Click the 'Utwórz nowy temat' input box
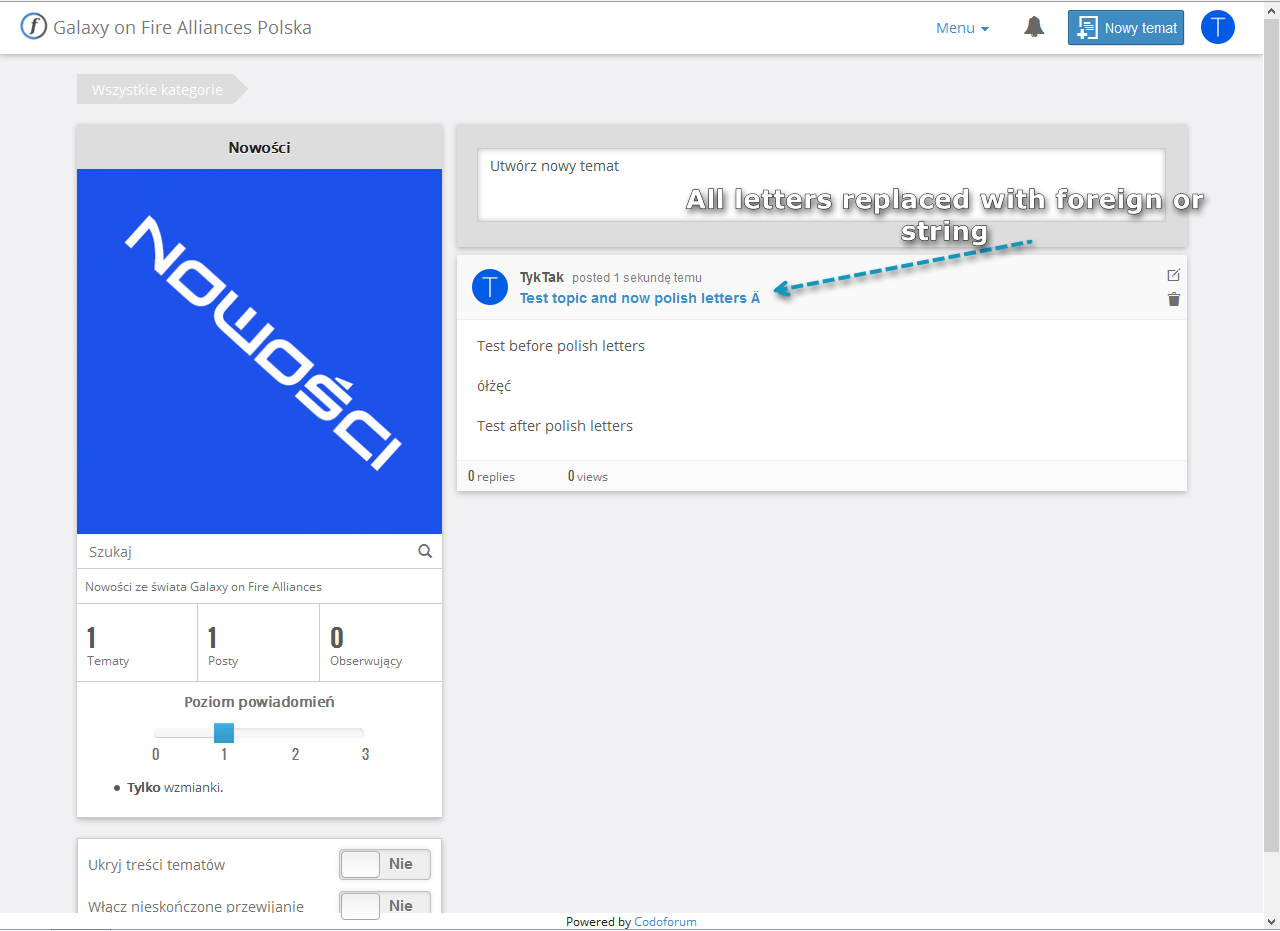1280x931 pixels. (821, 185)
